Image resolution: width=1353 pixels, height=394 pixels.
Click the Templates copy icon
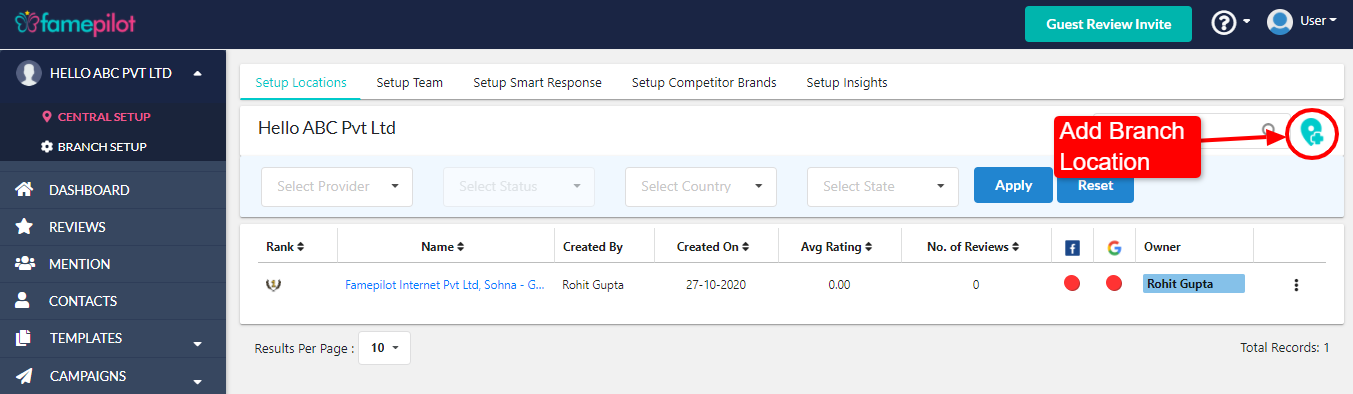coord(25,338)
